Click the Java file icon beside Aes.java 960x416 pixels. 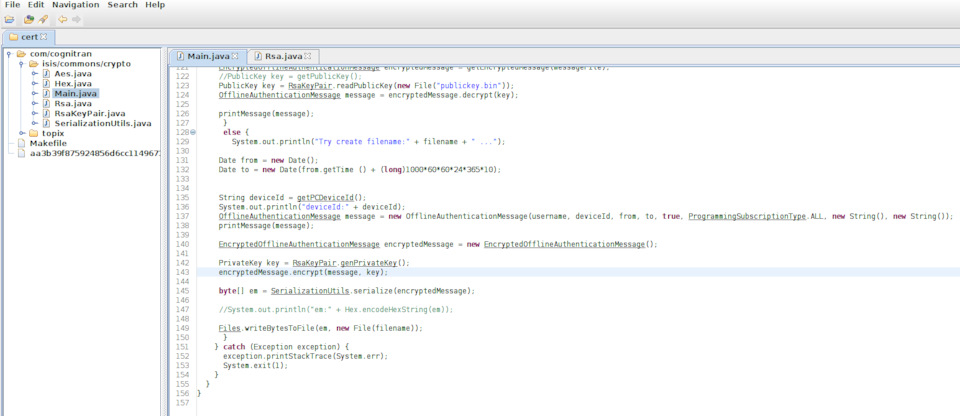46,74
